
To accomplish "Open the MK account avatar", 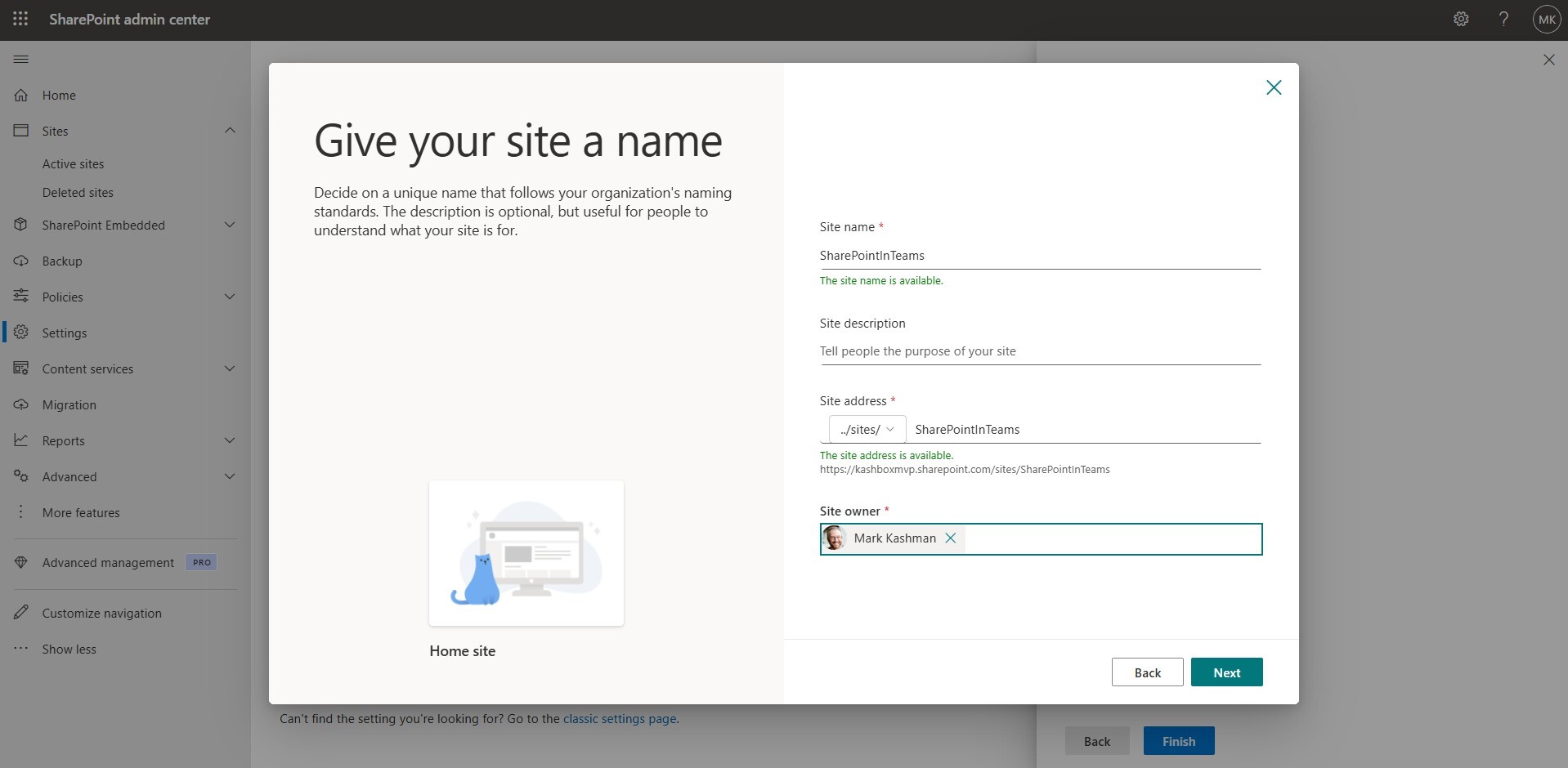I will [x=1547, y=19].
